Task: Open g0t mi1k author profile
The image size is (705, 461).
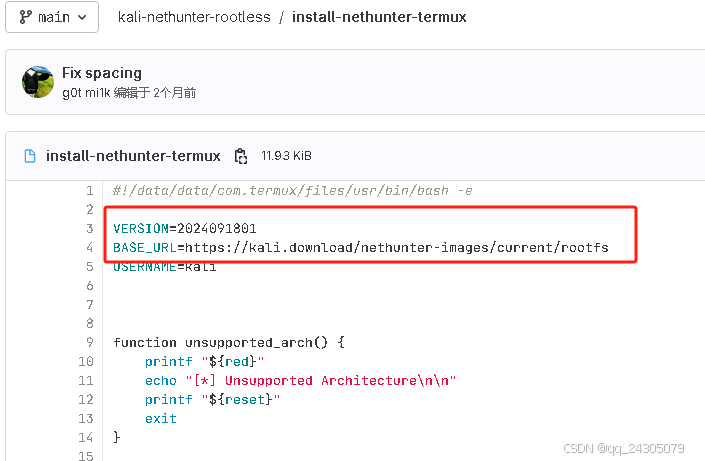Action: click(x=86, y=93)
